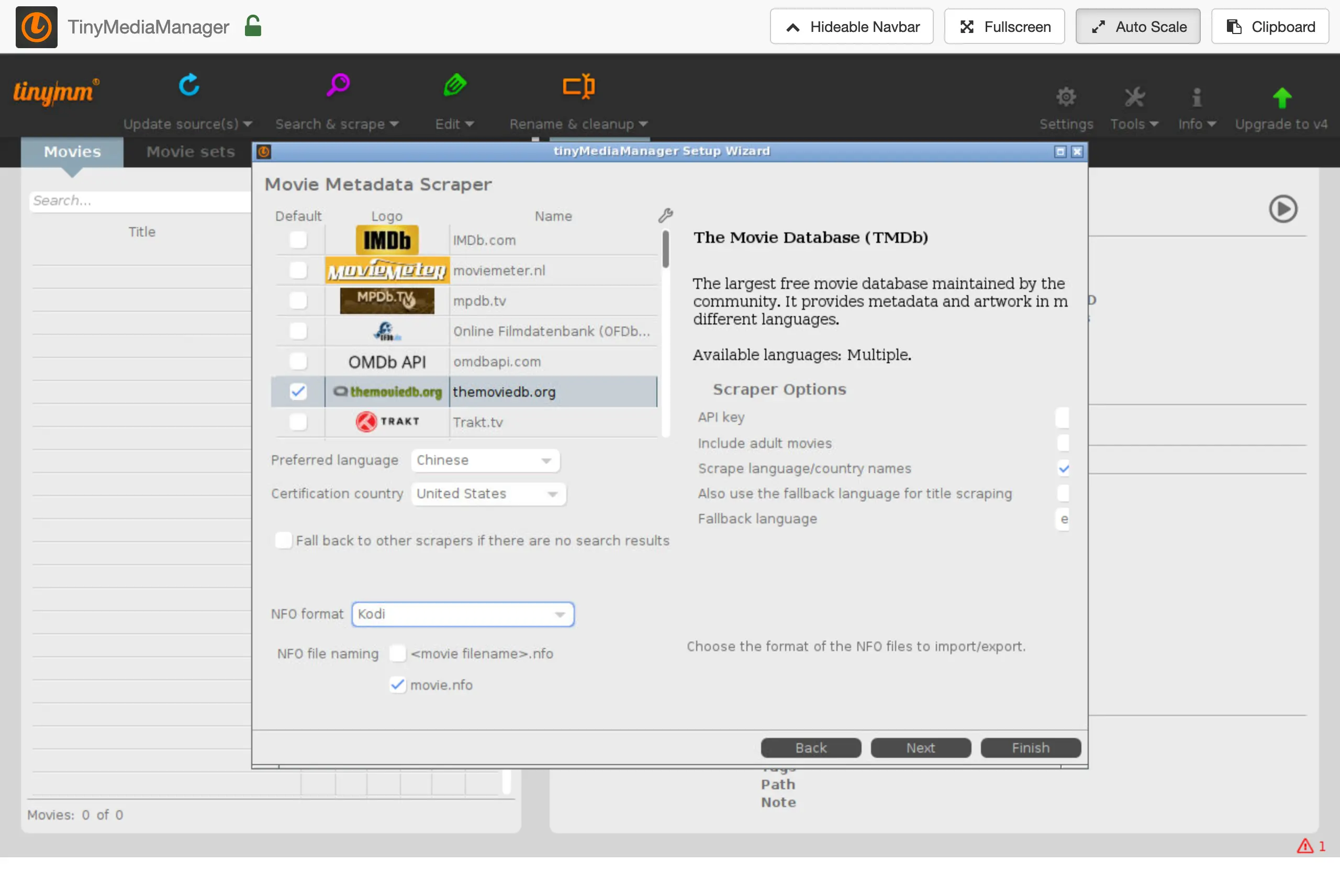Click Finish in the setup wizard

(x=1030, y=747)
